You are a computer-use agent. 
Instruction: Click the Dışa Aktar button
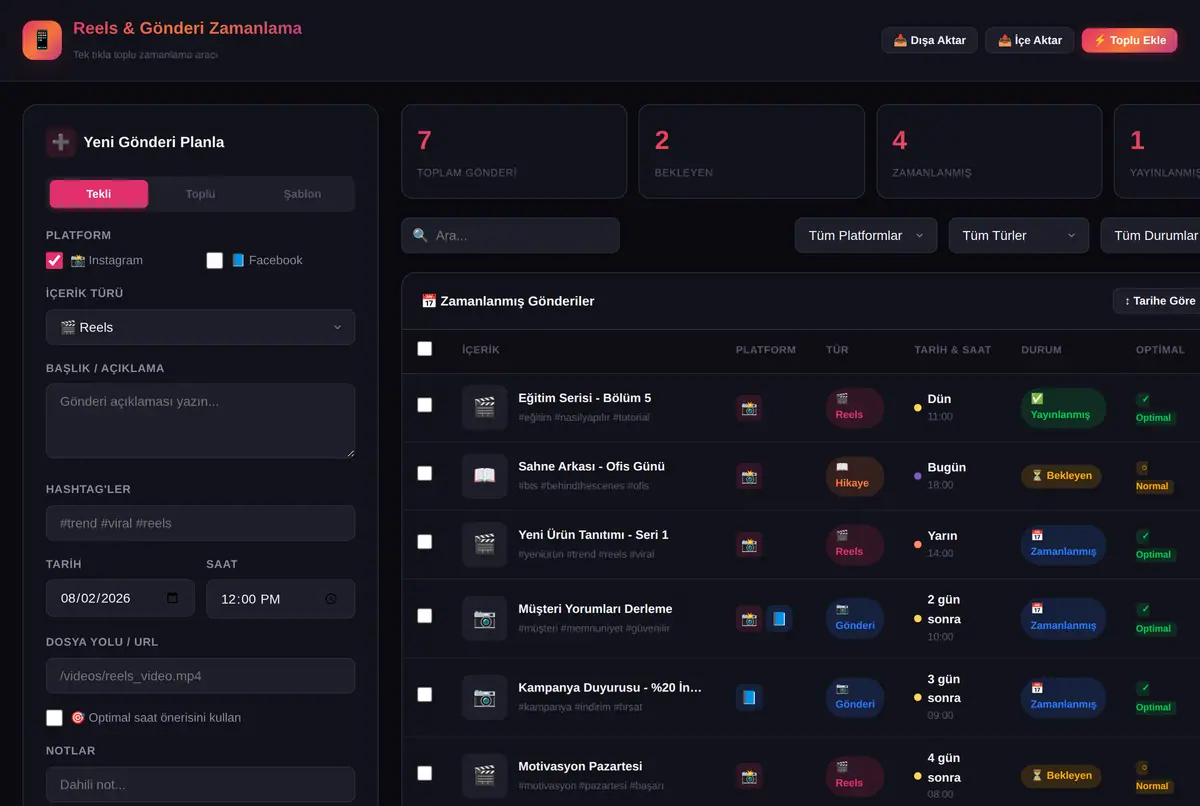tap(929, 40)
